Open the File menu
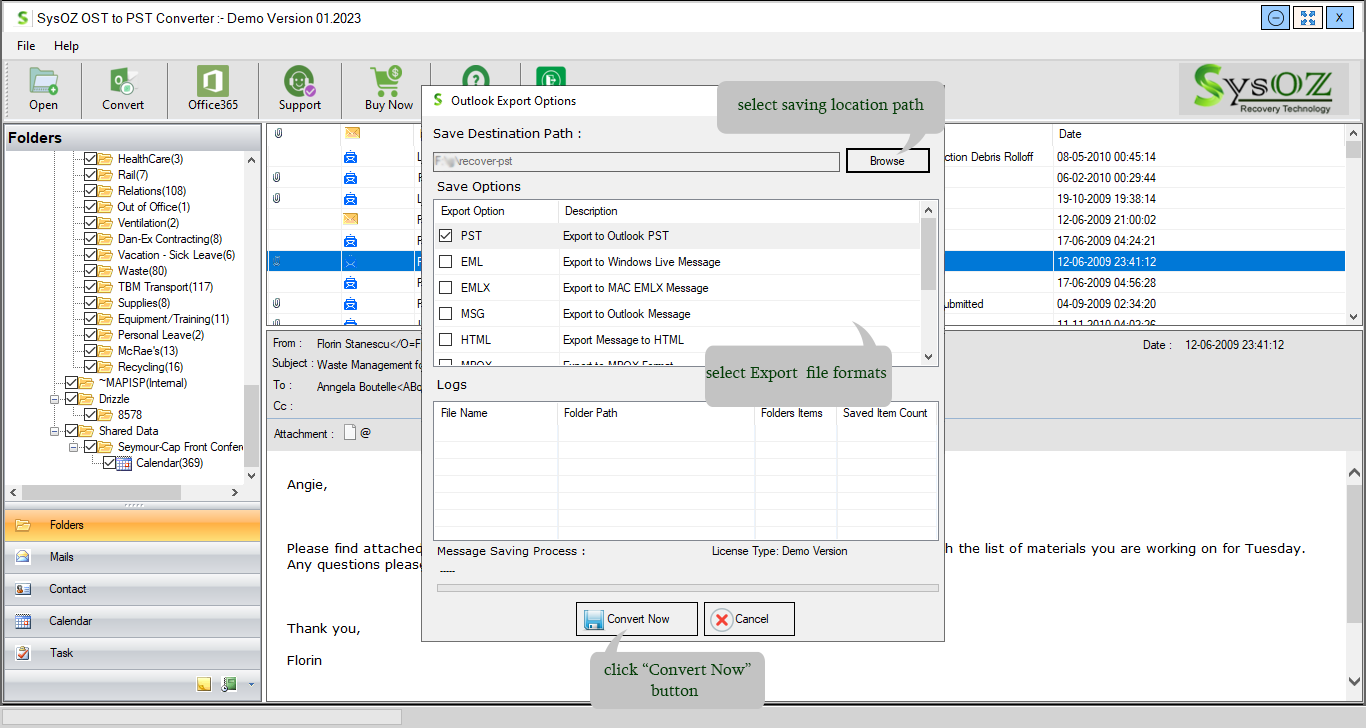The height and width of the screenshot is (728, 1366). coord(26,46)
